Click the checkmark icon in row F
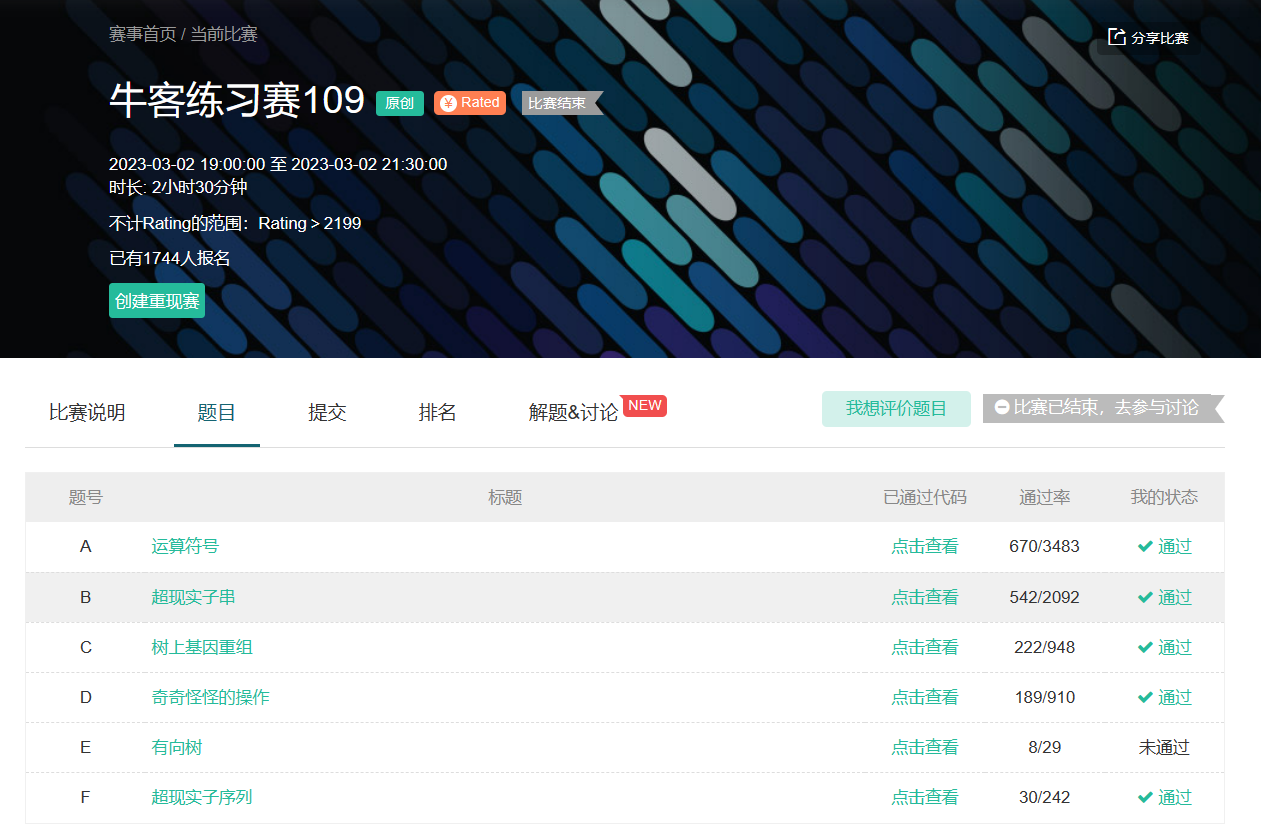The height and width of the screenshot is (839, 1261). click(1146, 797)
